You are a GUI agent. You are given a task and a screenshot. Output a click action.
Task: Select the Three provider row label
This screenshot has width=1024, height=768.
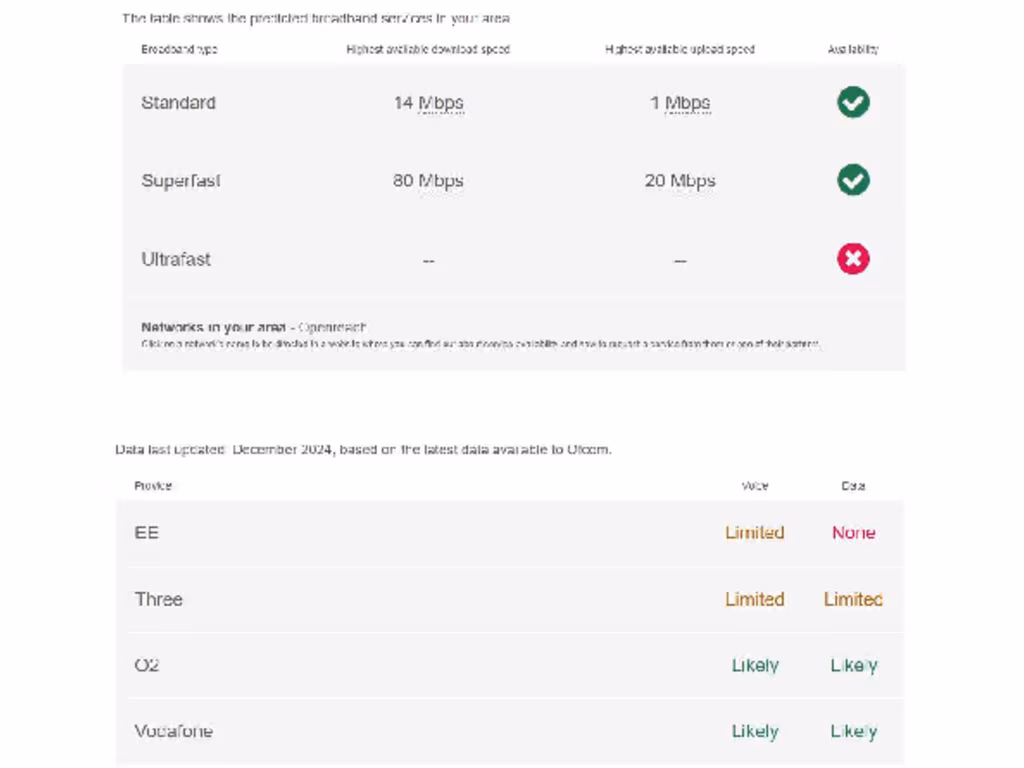159,599
